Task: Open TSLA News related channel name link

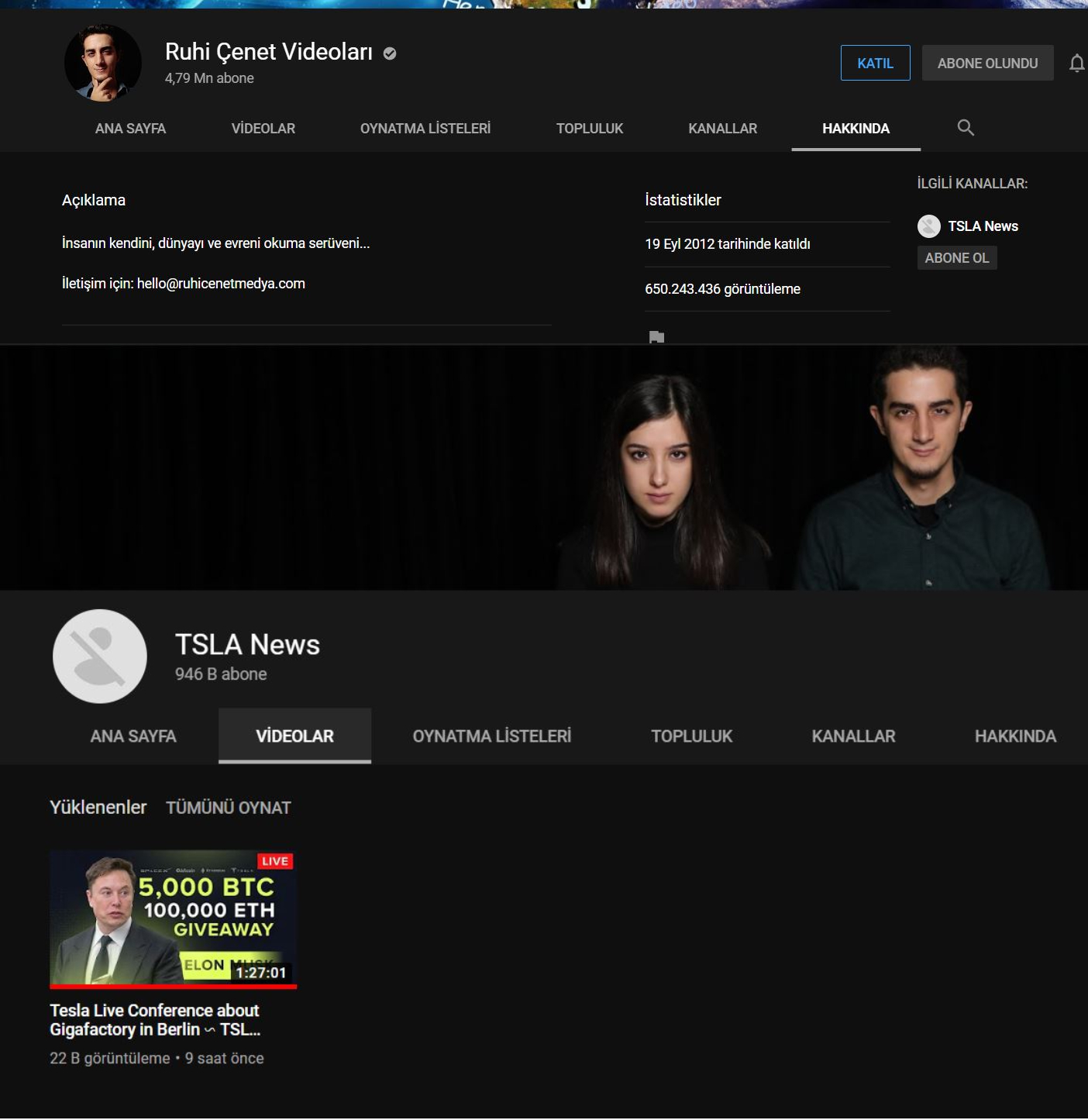Action: (x=983, y=226)
